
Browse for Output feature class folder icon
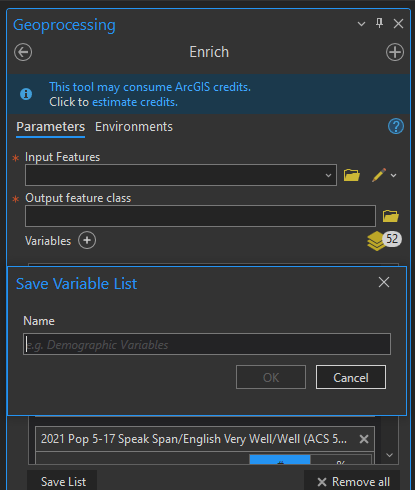click(391, 216)
